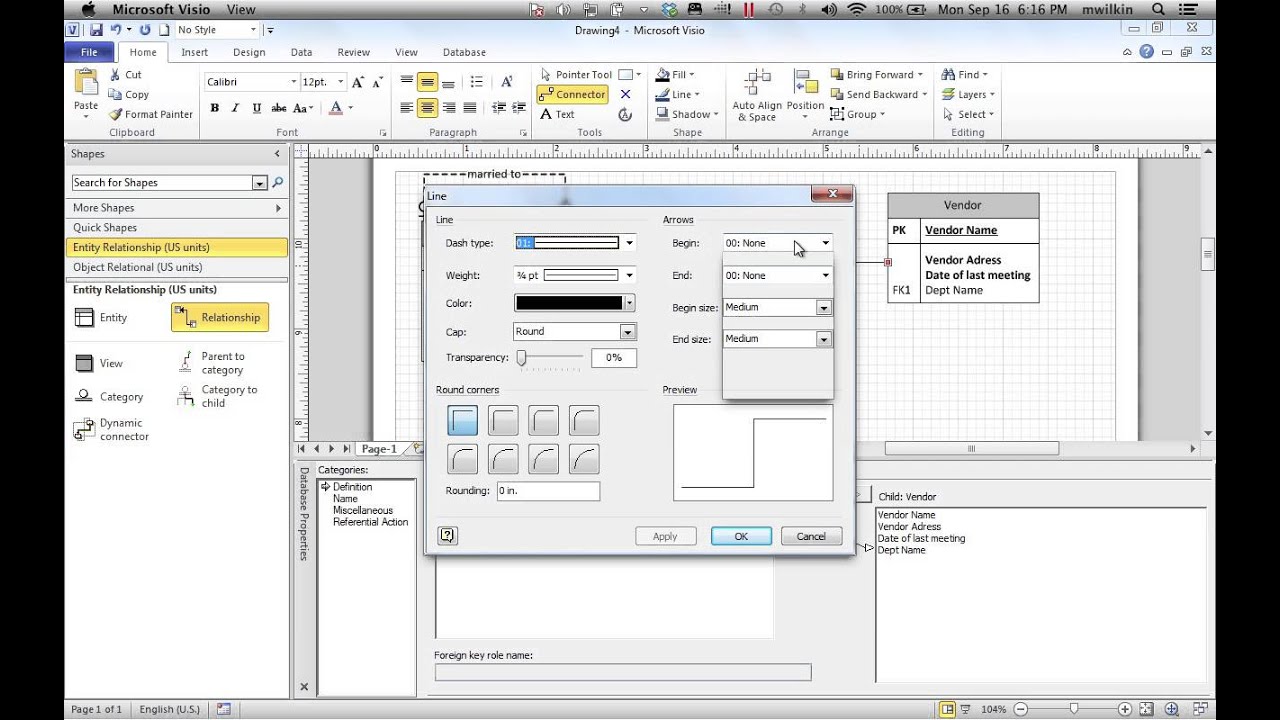Click the Dynamic connector shape
Screen dimensions: 1280x720
click(x=111, y=430)
